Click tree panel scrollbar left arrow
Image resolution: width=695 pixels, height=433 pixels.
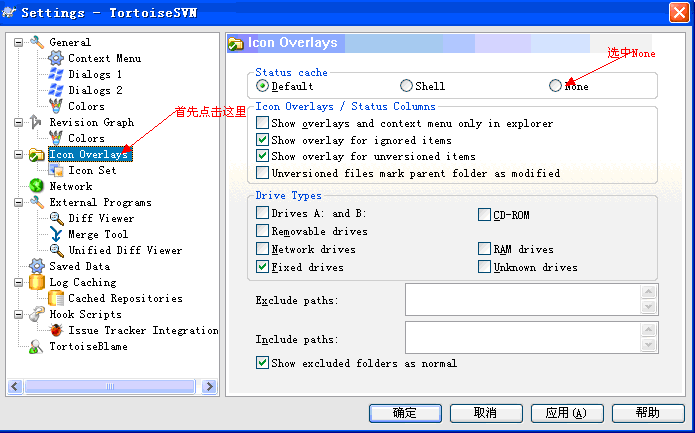coord(15,386)
